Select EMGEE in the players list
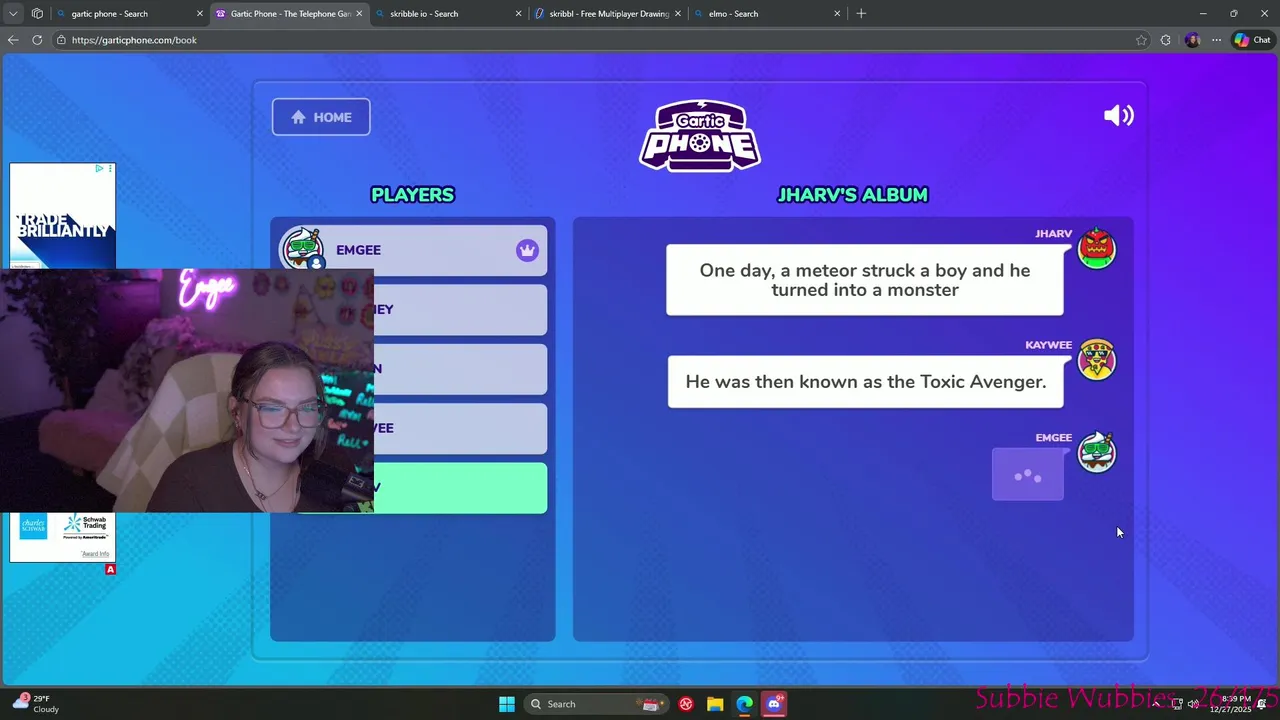Screen dimensions: 1280x720 click(413, 250)
